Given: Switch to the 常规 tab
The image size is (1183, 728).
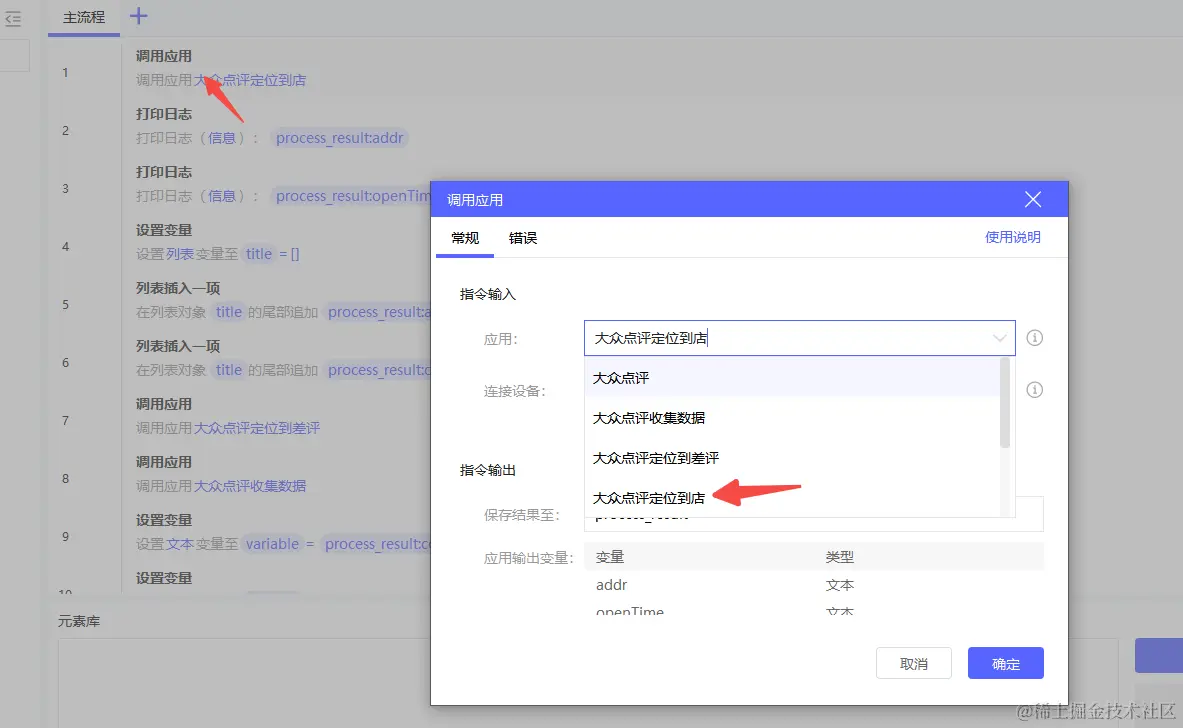Looking at the screenshot, I should pos(465,238).
